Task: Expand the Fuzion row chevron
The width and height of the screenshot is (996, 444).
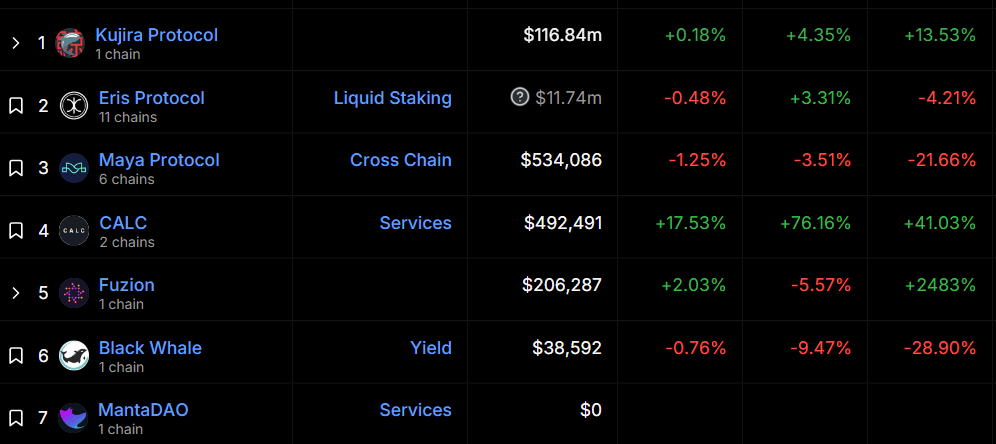Action: point(16,293)
